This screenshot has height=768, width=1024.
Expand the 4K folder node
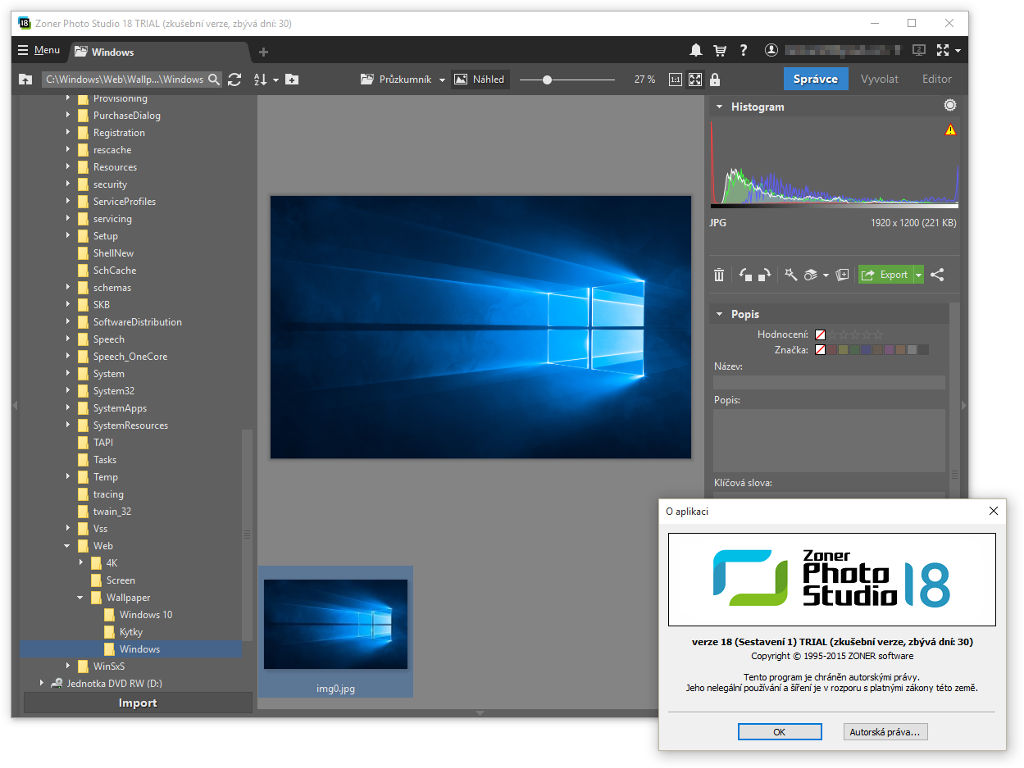[81, 562]
